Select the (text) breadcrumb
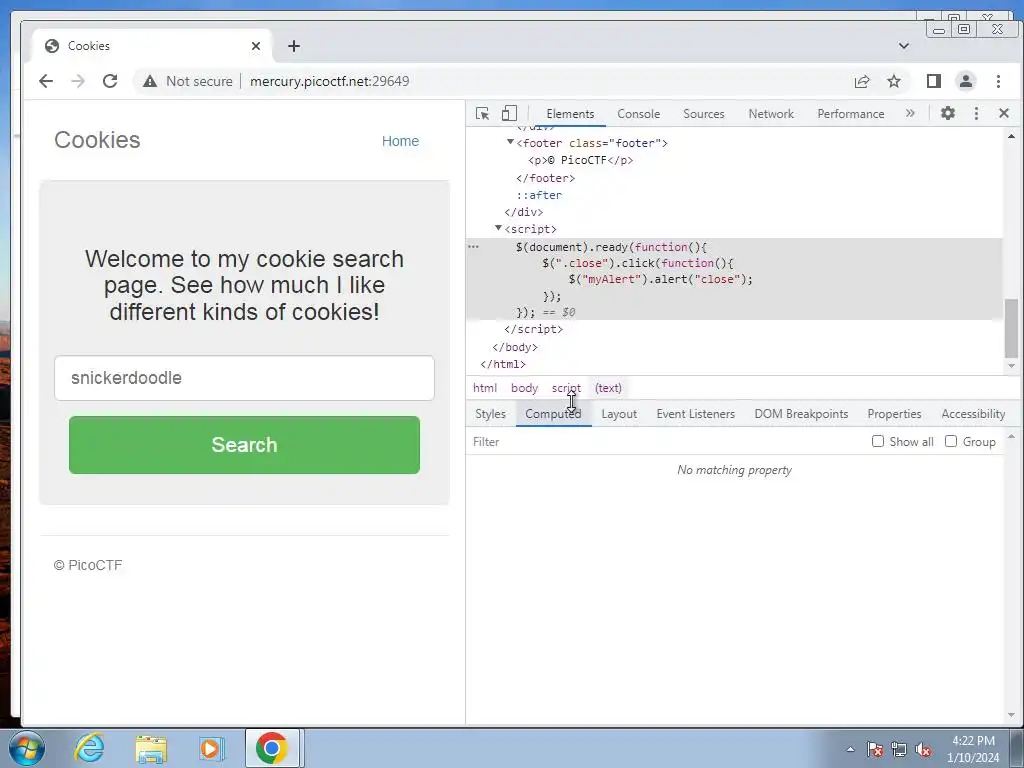Image resolution: width=1024 pixels, height=768 pixels. pos(608,388)
